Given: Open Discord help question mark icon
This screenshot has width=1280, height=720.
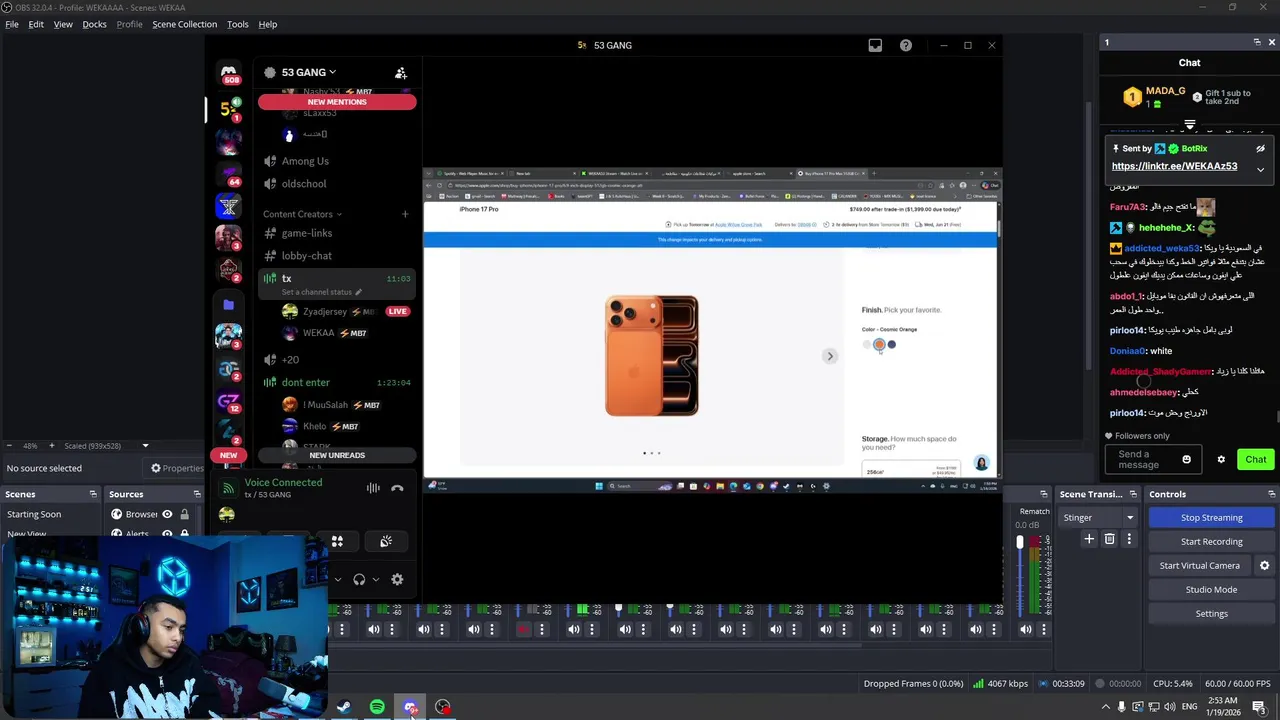Looking at the screenshot, I should click(x=906, y=45).
